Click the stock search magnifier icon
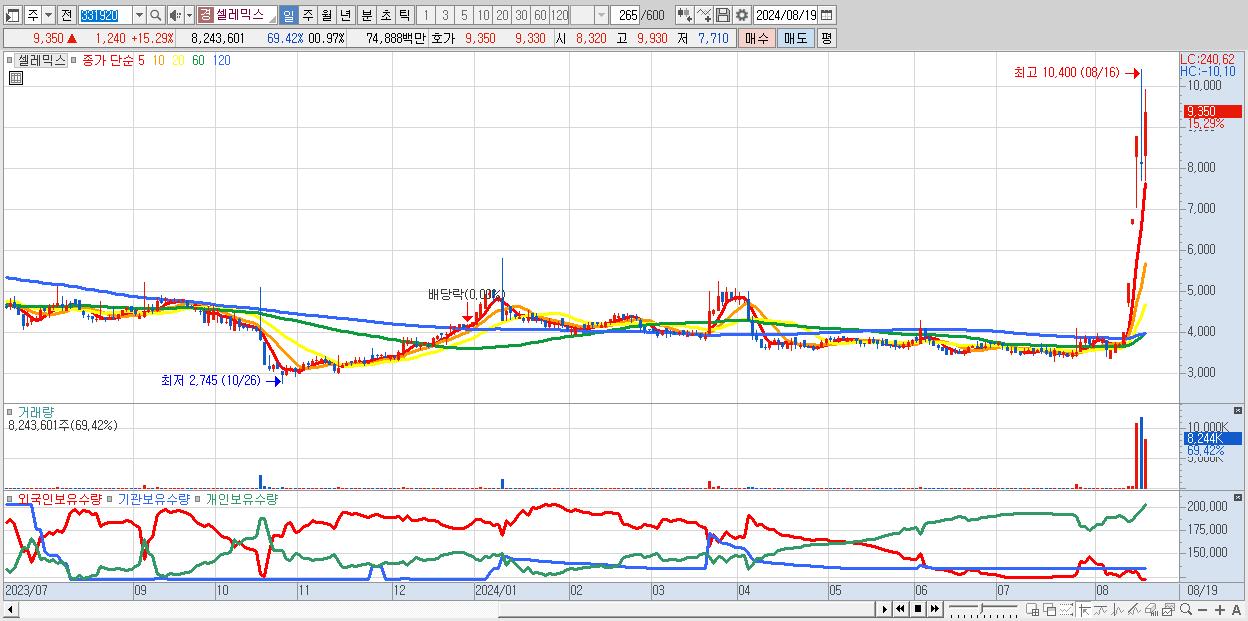 tap(155, 15)
